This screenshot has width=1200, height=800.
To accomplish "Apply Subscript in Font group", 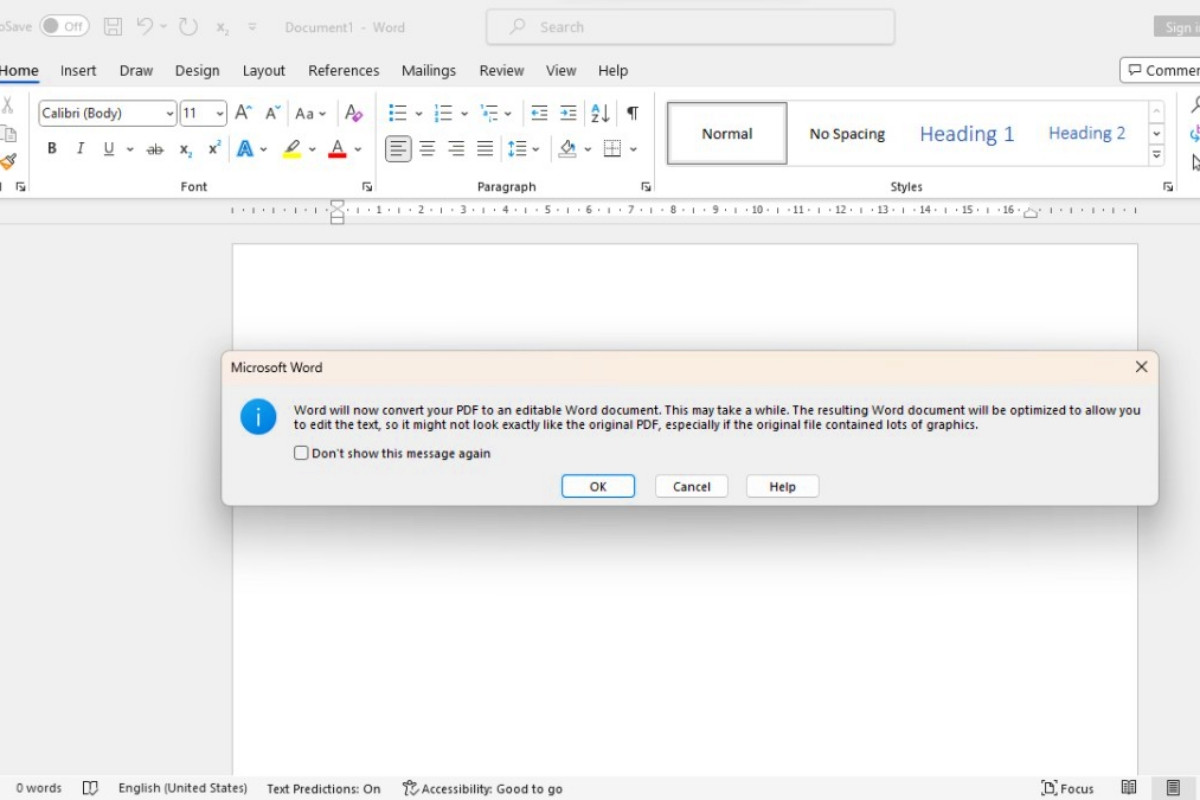I will click(x=185, y=149).
